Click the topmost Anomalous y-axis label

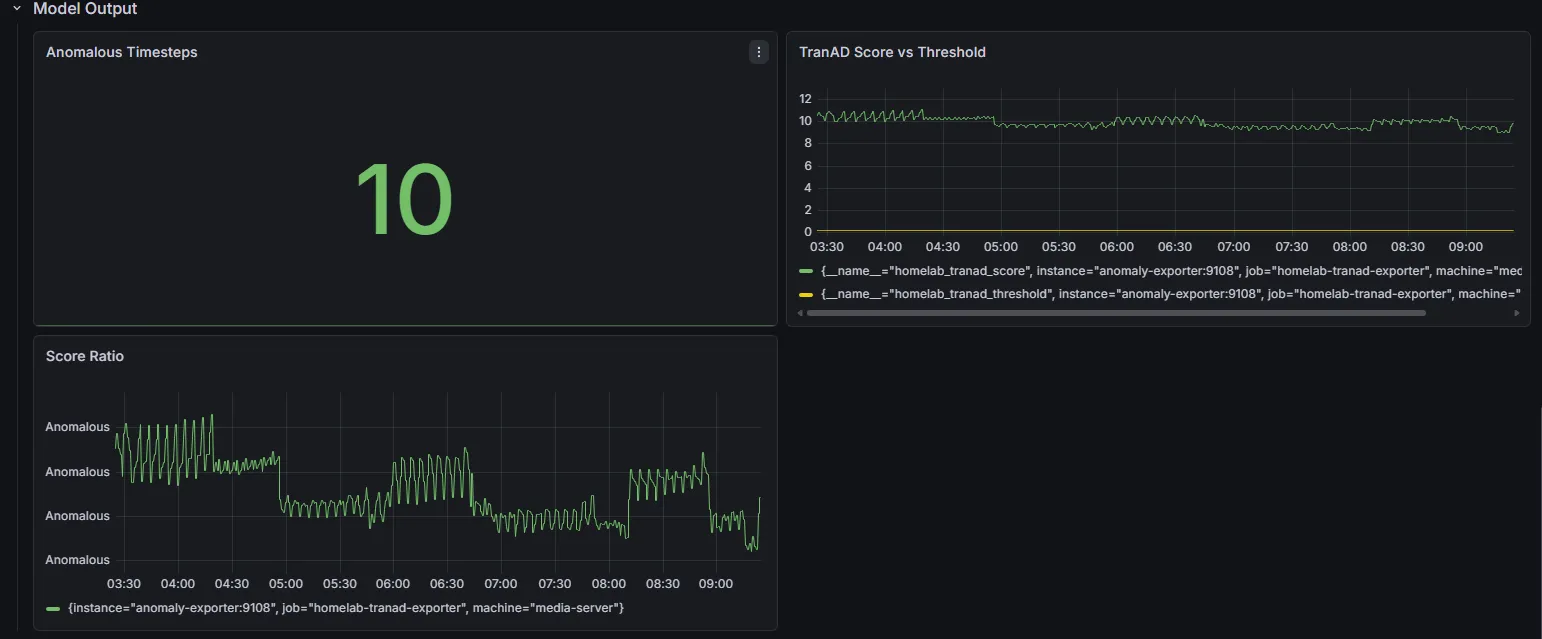point(77,427)
